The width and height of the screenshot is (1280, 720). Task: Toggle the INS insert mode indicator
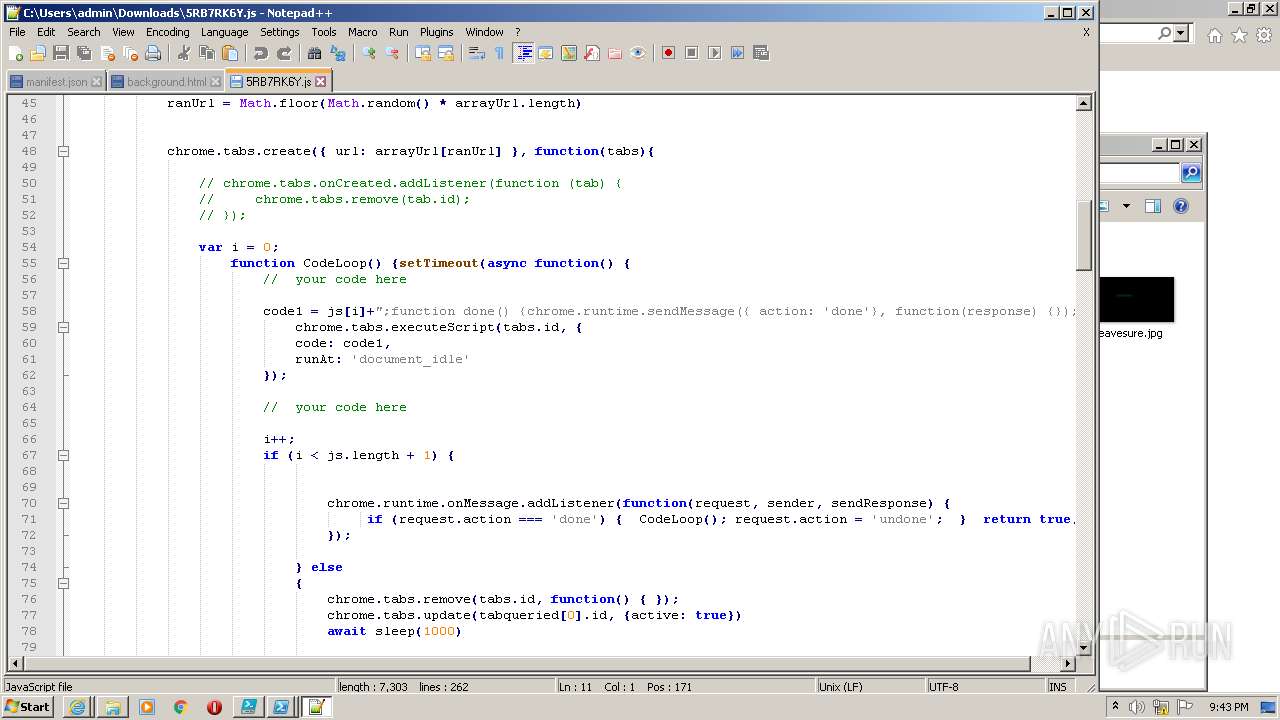pos(1057,687)
